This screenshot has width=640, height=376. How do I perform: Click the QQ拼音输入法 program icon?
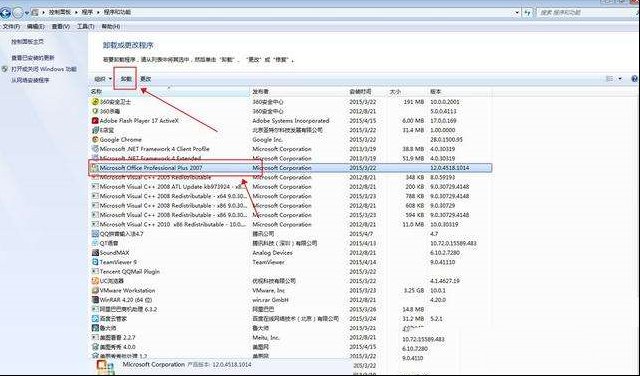click(x=95, y=234)
